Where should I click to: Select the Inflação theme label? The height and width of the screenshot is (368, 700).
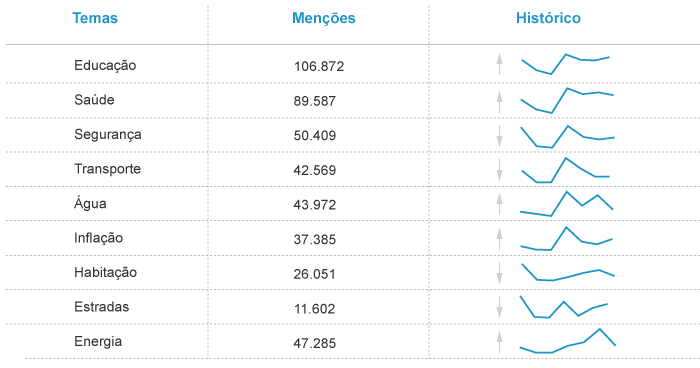pos(98,238)
